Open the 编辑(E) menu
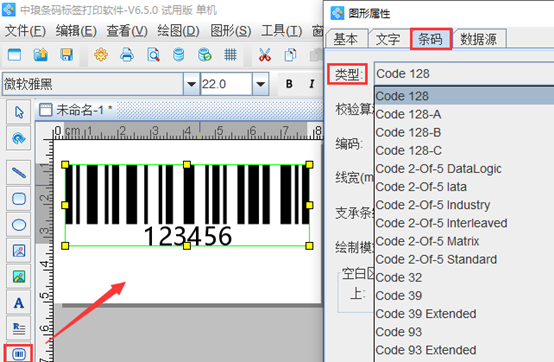The width and height of the screenshot is (554, 362). (76, 31)
